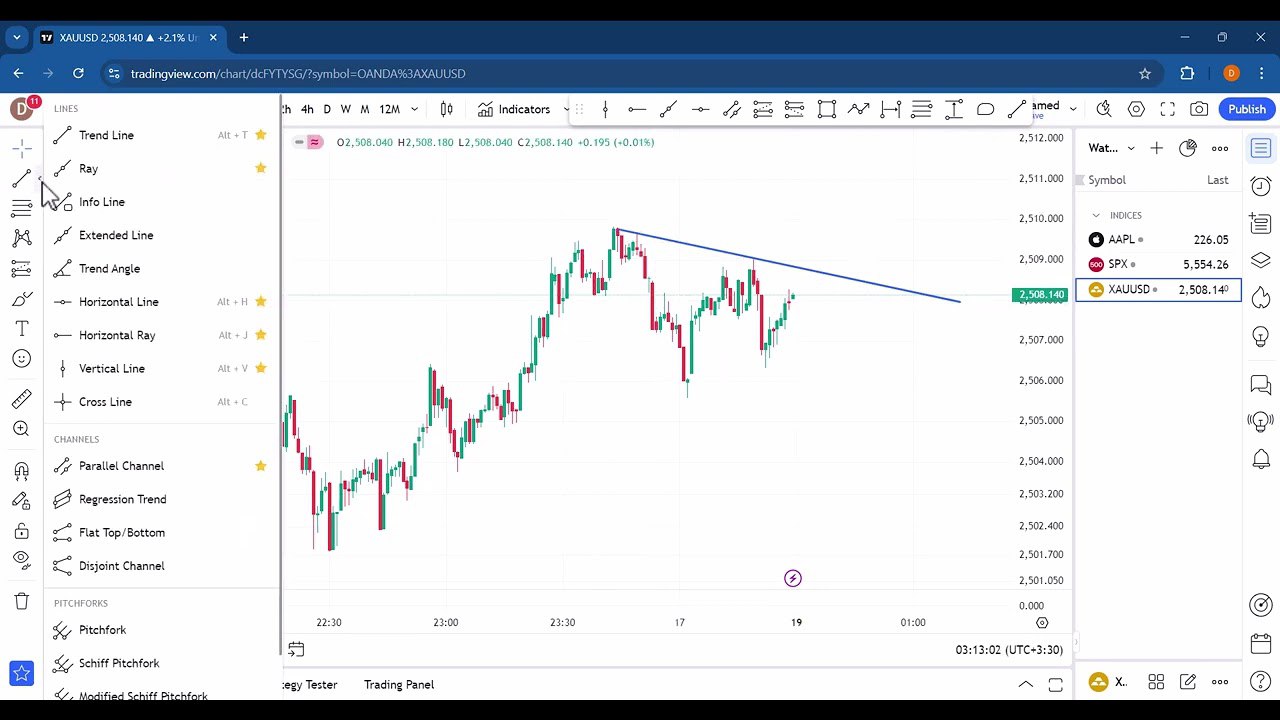Open the Alerts alarm clock panel
This screenshot has width=1280, height=720.
[x=1261, y=187]
